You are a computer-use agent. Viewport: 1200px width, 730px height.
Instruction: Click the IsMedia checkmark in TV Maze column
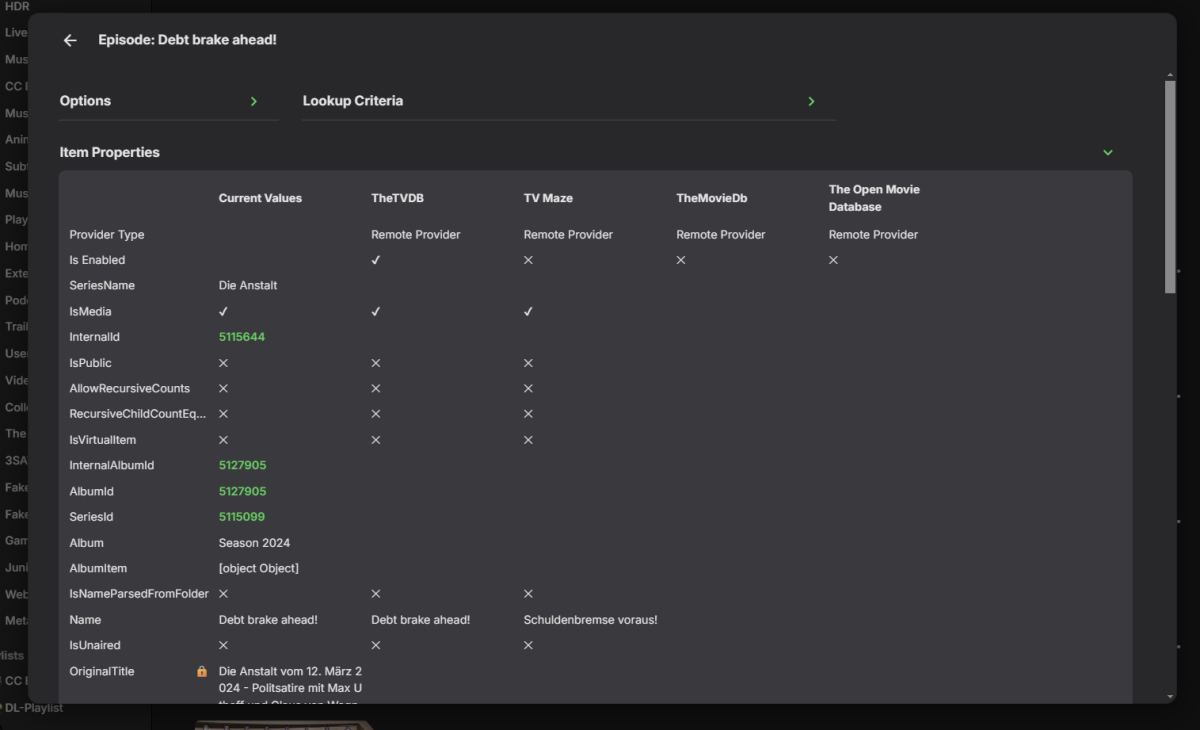pyautogui.click(x=528, y=312)
